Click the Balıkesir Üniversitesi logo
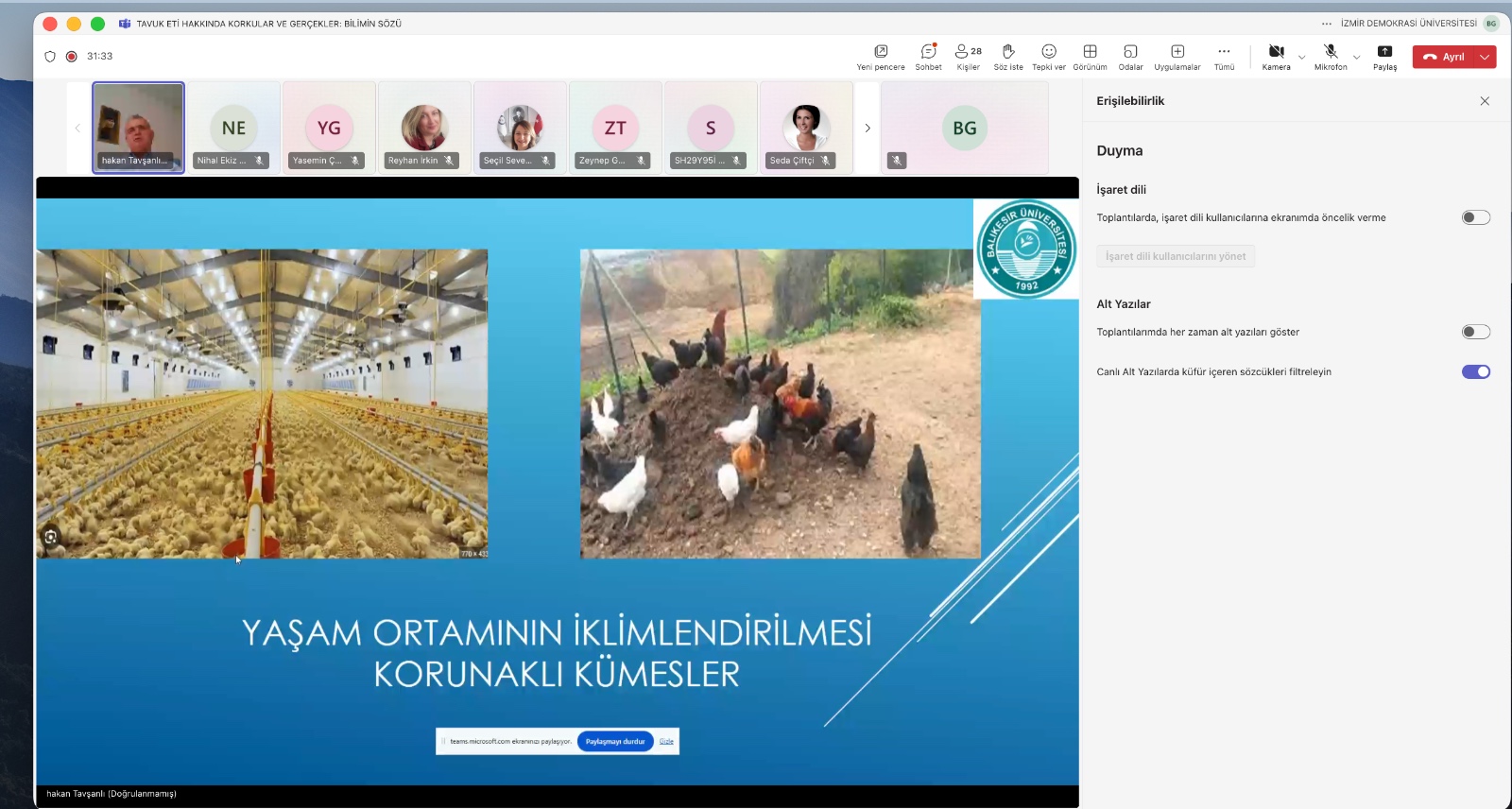The image size is (1512, 809). [x=1026, y=249]
